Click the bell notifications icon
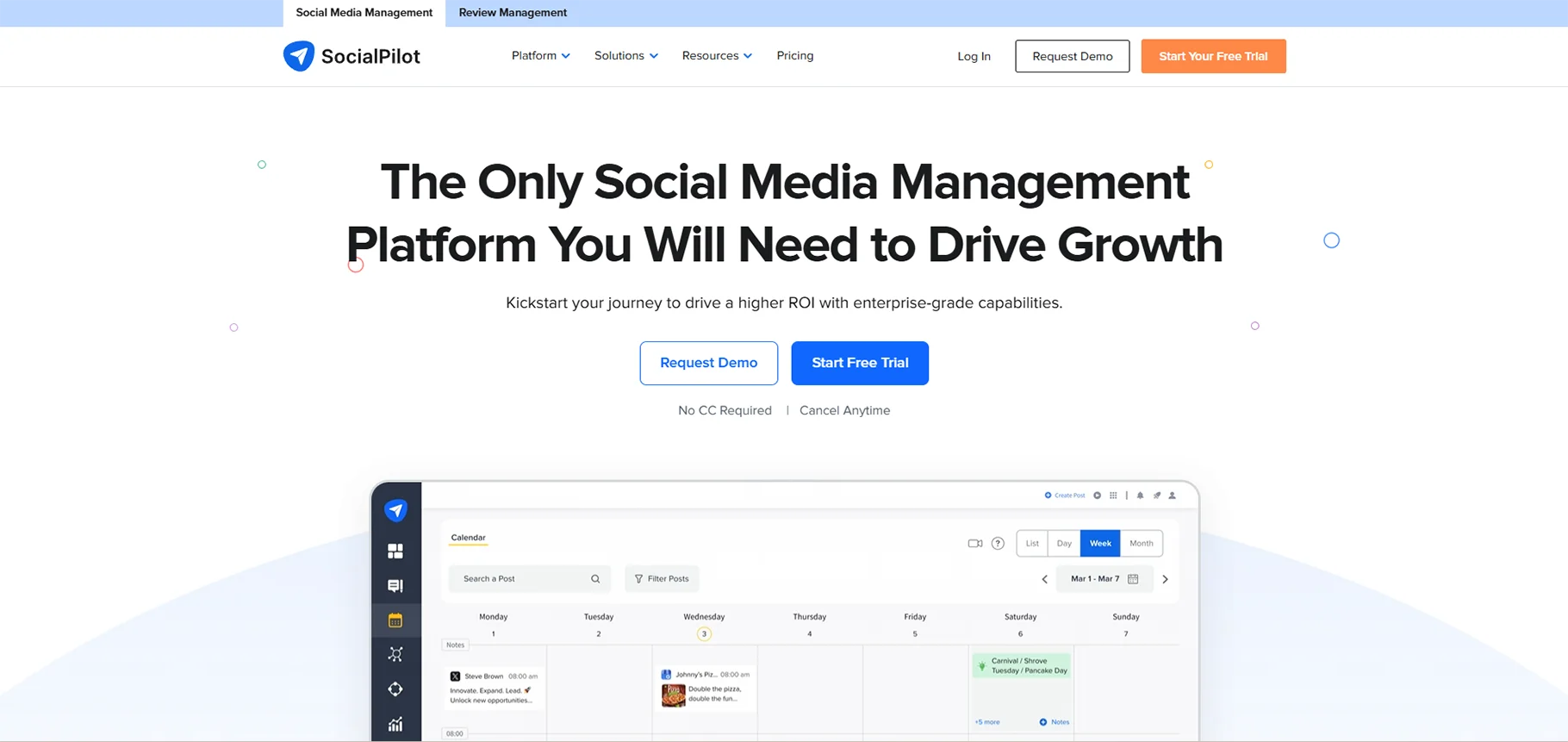1568x742 pixels. (1141, 496)
